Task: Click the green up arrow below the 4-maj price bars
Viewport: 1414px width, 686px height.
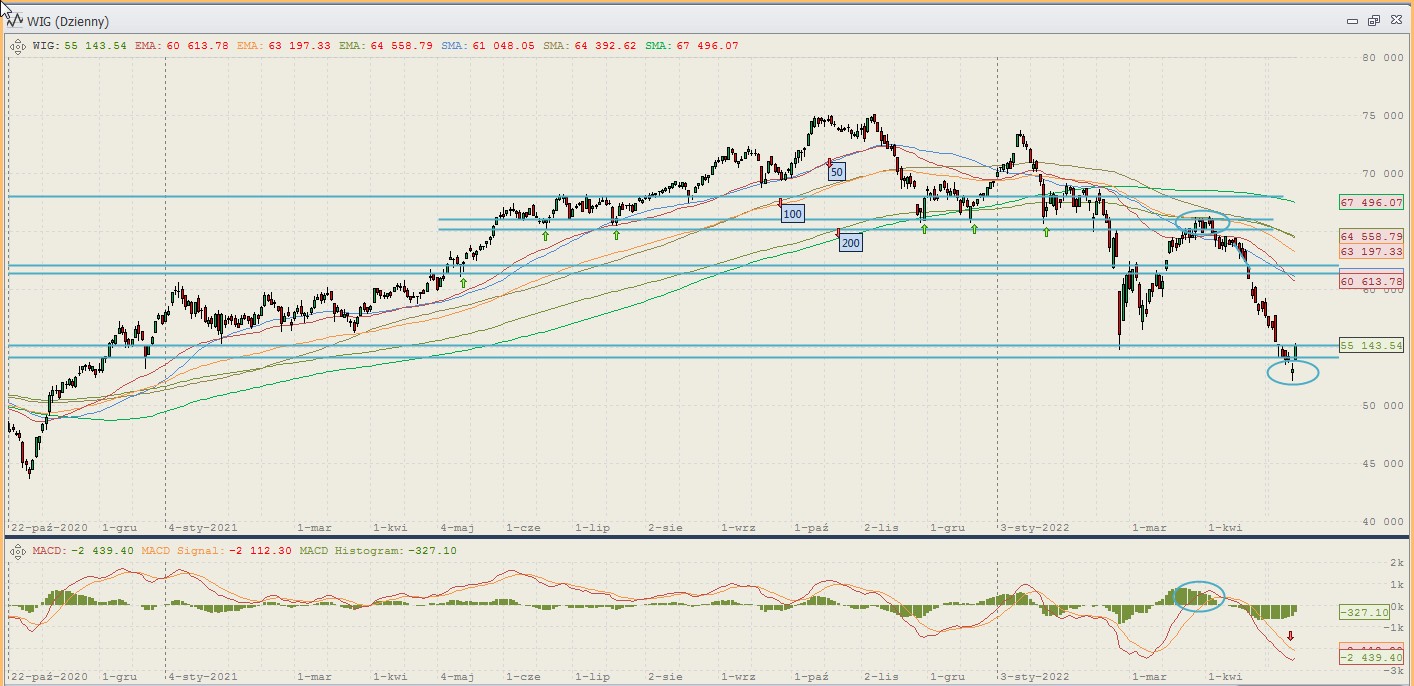Action: (463, 284)
